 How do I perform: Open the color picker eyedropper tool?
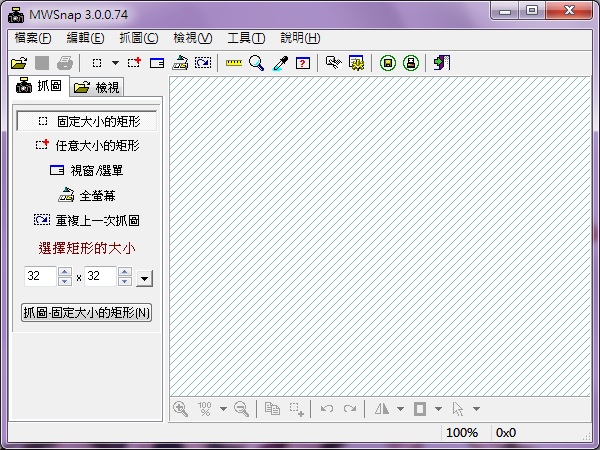pos(280,63)
